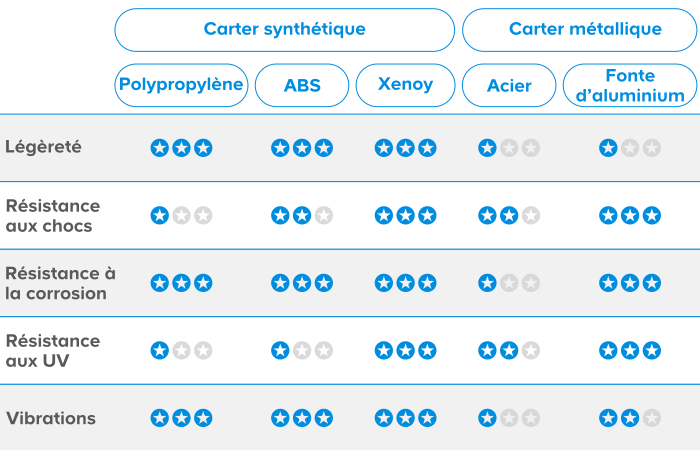Select the Carter métallique header pill

579,30
